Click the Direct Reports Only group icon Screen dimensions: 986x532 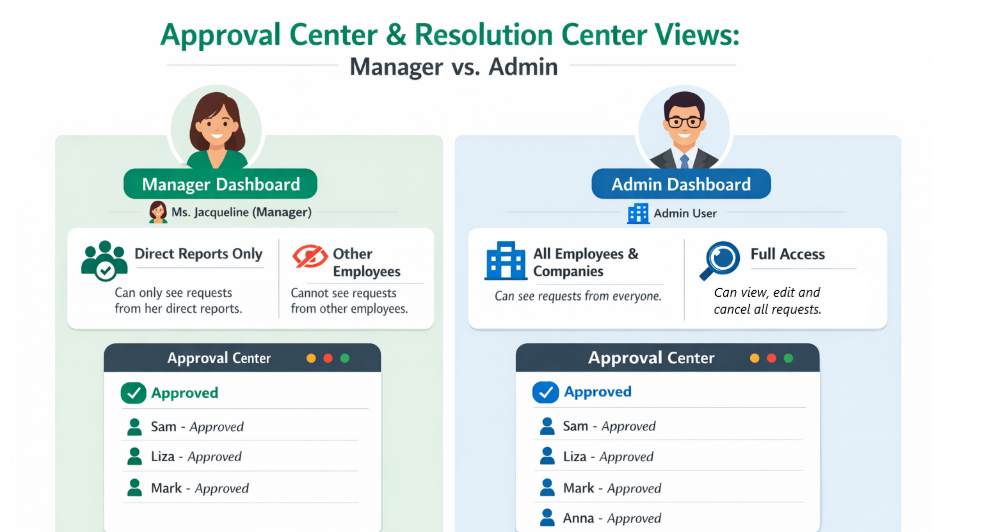point(104,260)
